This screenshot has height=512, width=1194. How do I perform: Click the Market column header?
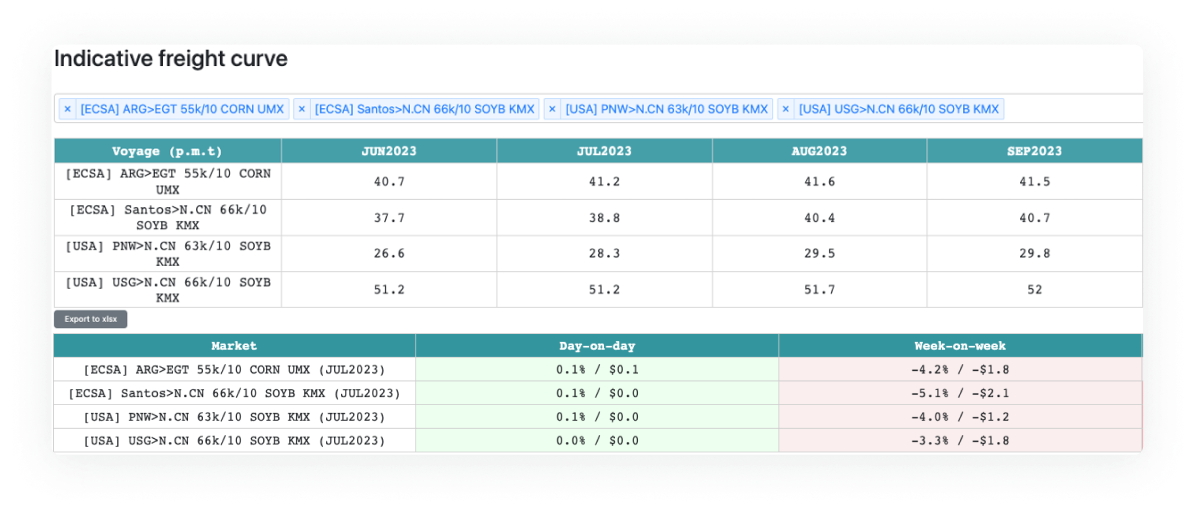click(x=234, y=346)
